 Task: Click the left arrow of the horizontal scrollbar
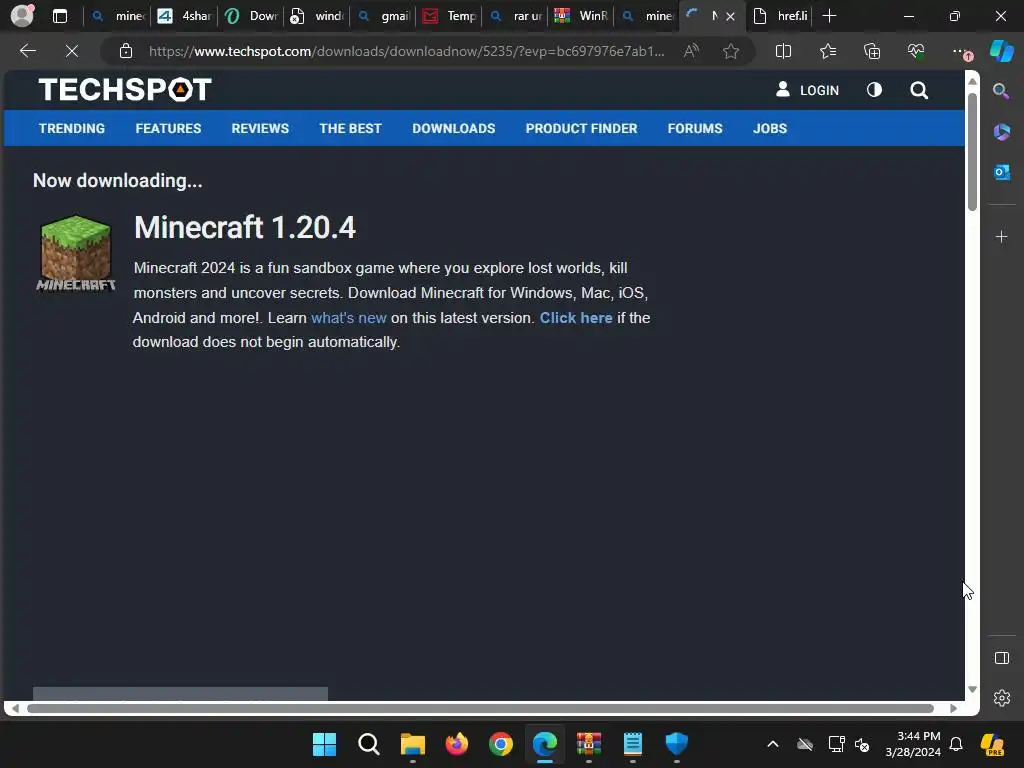(x=15, y=709)
